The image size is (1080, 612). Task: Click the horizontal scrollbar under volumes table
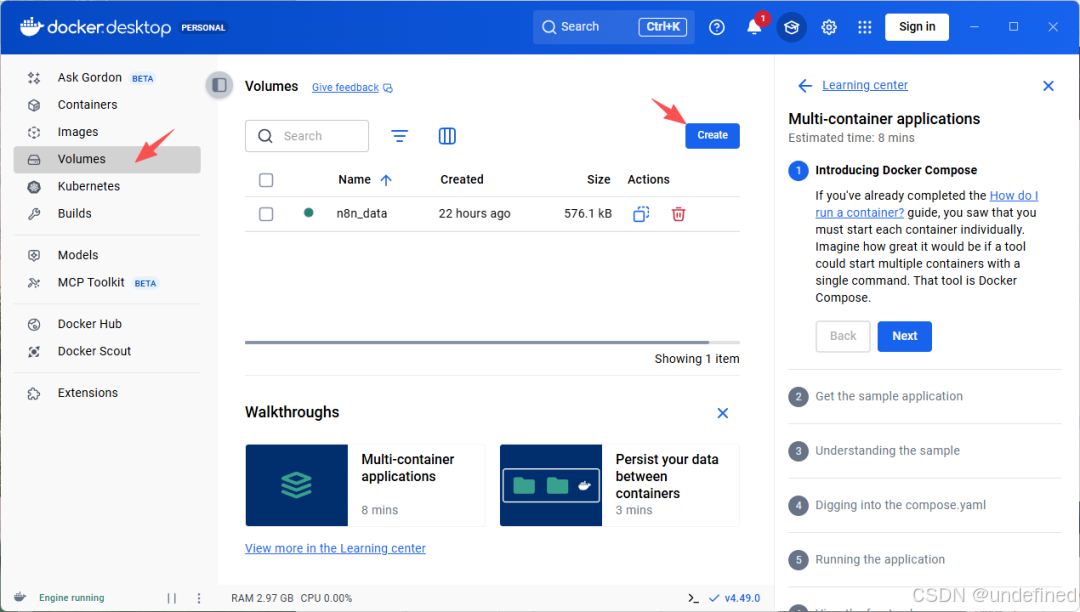[x=477, y=342]
